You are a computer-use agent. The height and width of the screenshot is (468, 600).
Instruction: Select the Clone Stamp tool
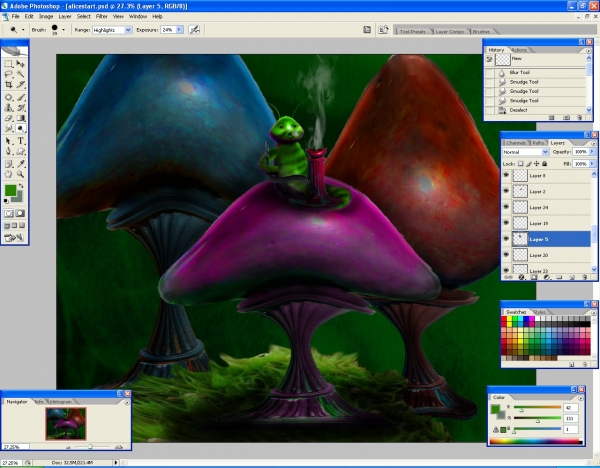click(8, 108)
